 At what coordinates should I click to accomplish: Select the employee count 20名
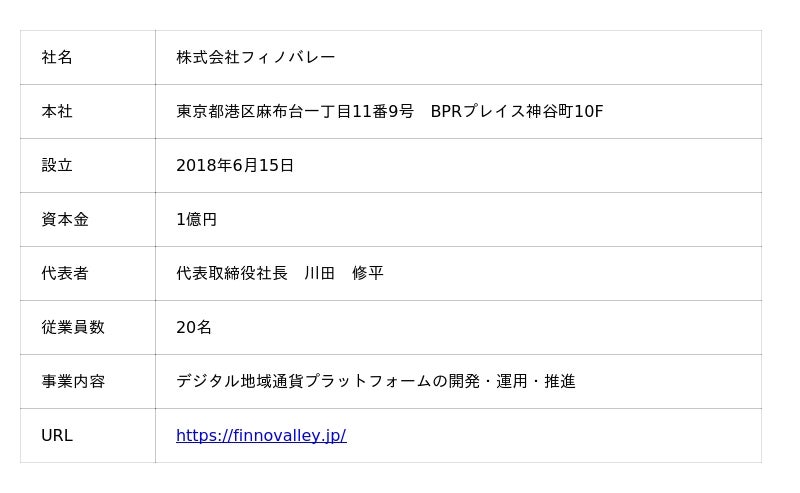pos(194,327)
